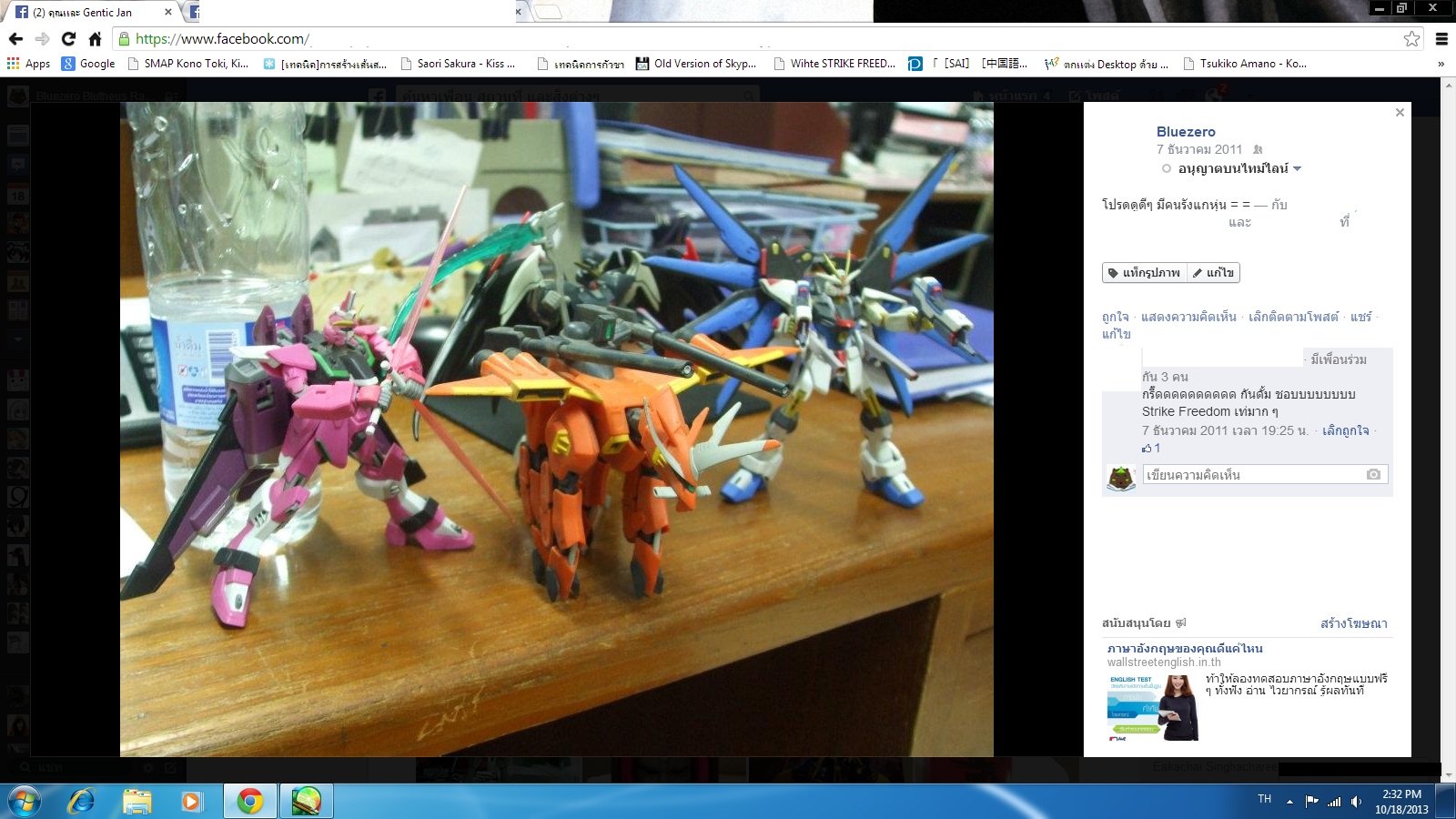Open the Saori Sakura - Kiss bookmark
Screen dimensions: 1456x819
tap(458, 64)
